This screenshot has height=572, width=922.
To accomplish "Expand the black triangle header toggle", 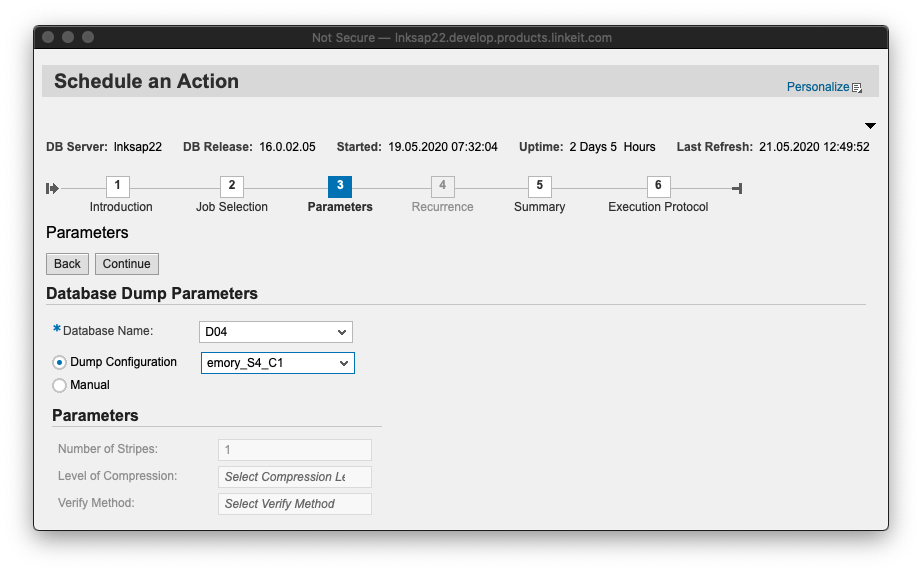I will 870,126.
